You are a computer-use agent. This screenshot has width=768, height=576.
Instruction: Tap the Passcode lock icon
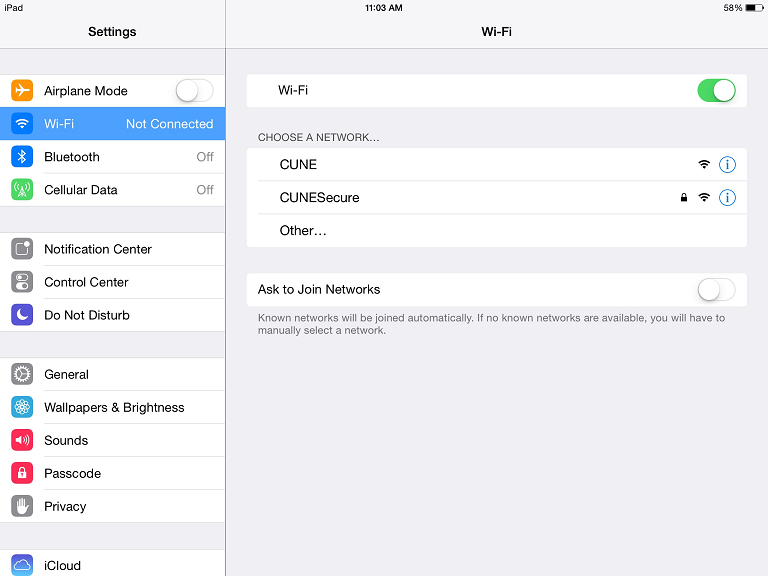pos(22,473)
